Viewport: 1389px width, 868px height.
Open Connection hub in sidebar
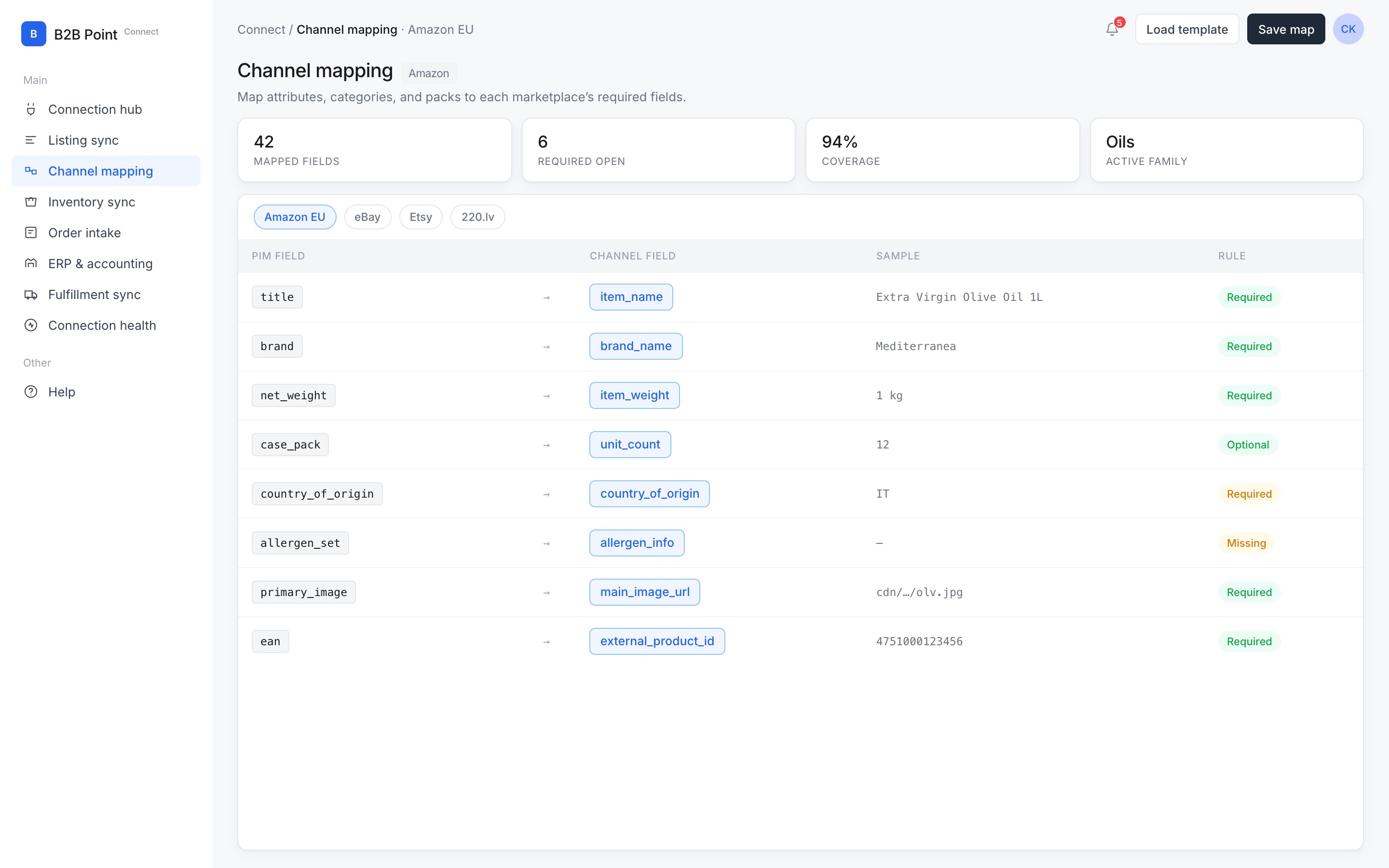[106, 109]
